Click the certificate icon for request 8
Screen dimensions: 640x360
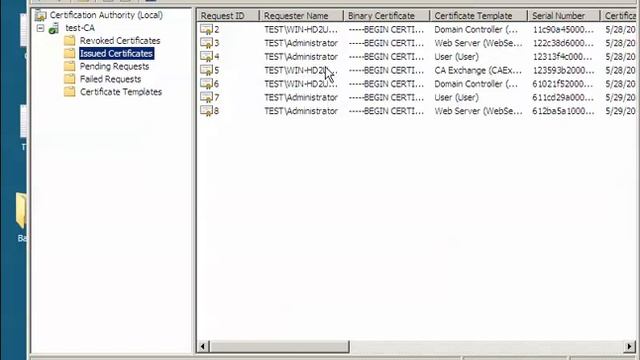pos(207,111)
